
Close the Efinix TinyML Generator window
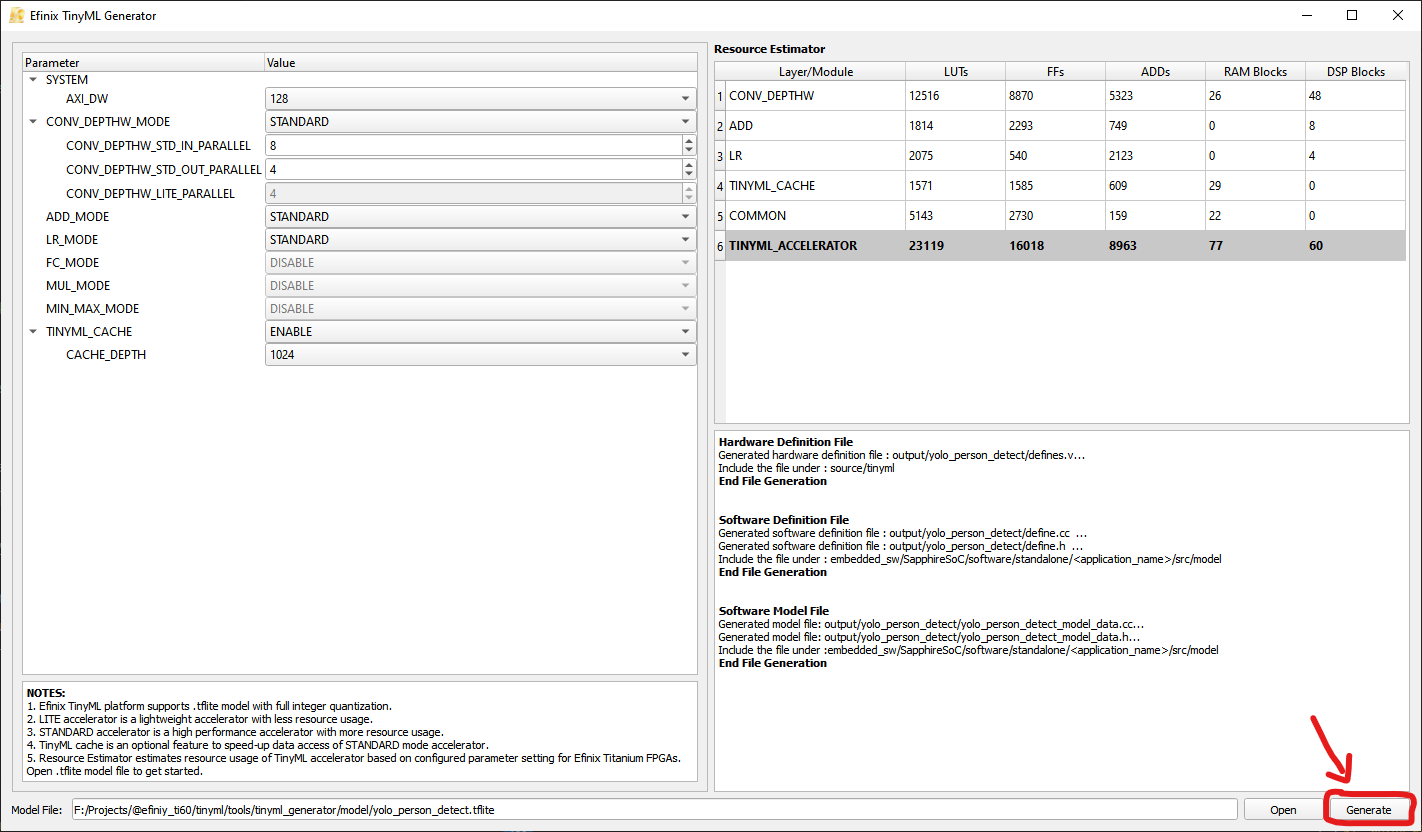click(x=1398, y=16)
